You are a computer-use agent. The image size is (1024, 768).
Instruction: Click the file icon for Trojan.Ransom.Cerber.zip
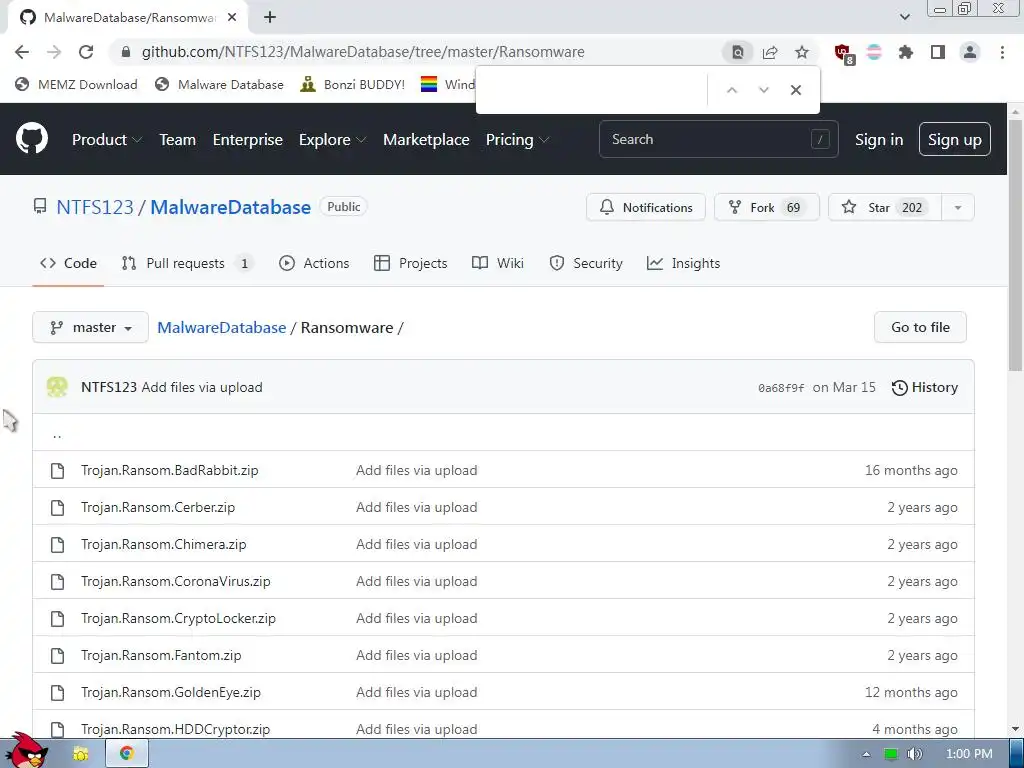(x=57, y=507)
